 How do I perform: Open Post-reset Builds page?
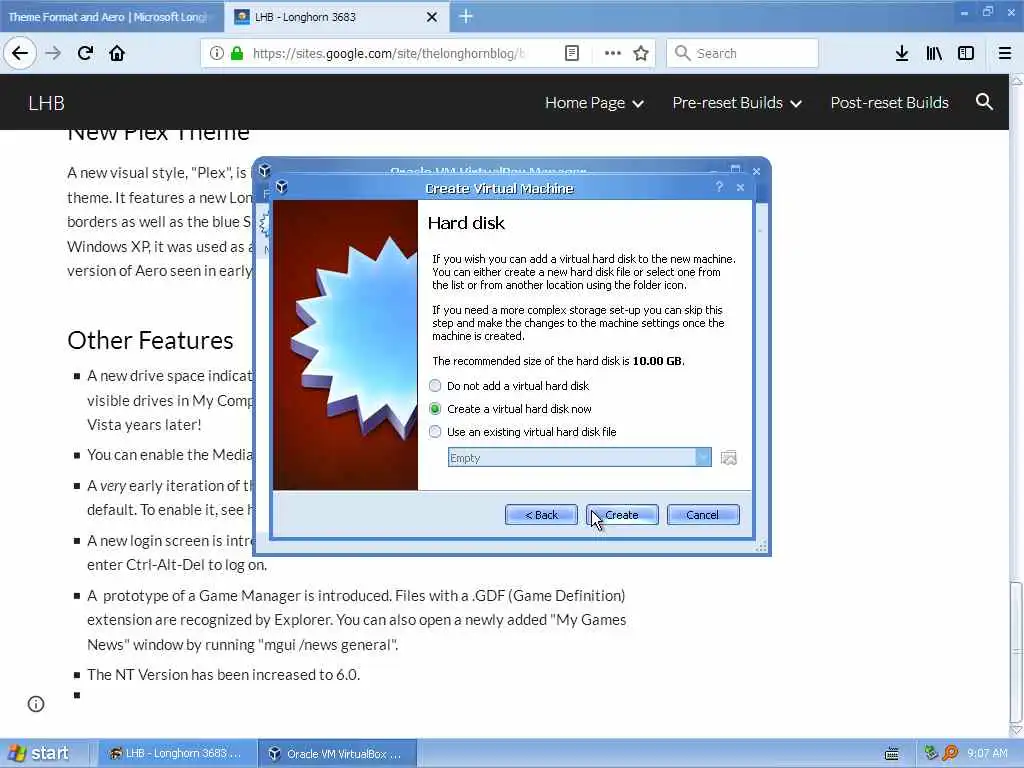[x=889, y=103]
